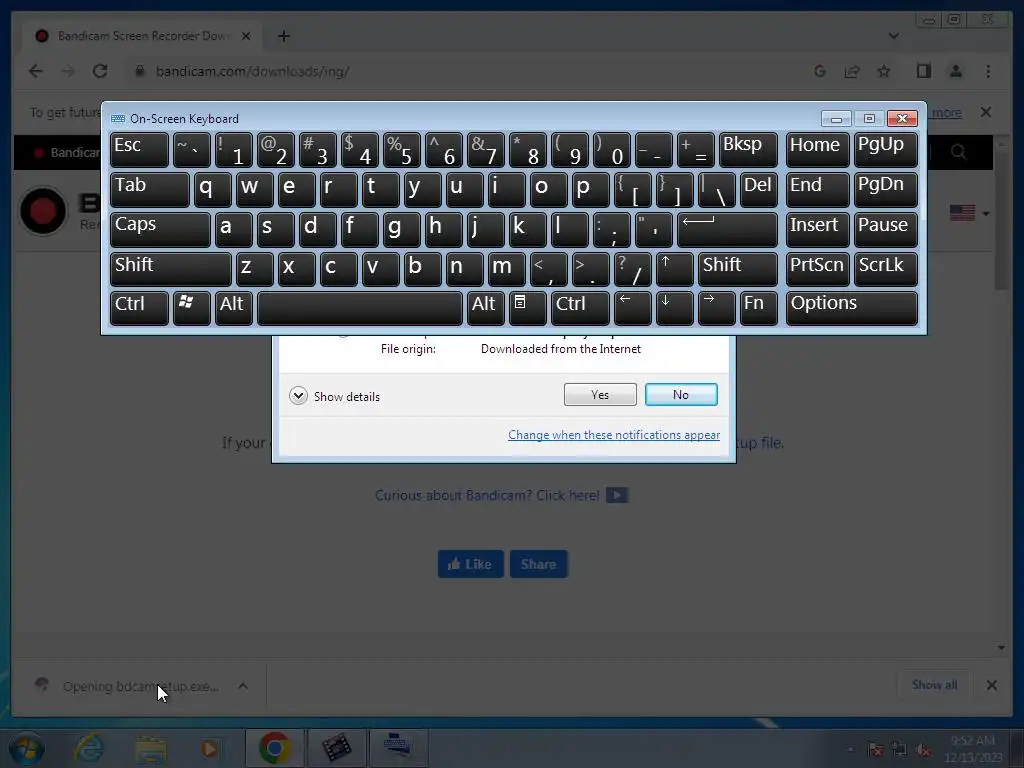Open the language flag dropdown
The image size is (1024, 768).
pos(969,213)
